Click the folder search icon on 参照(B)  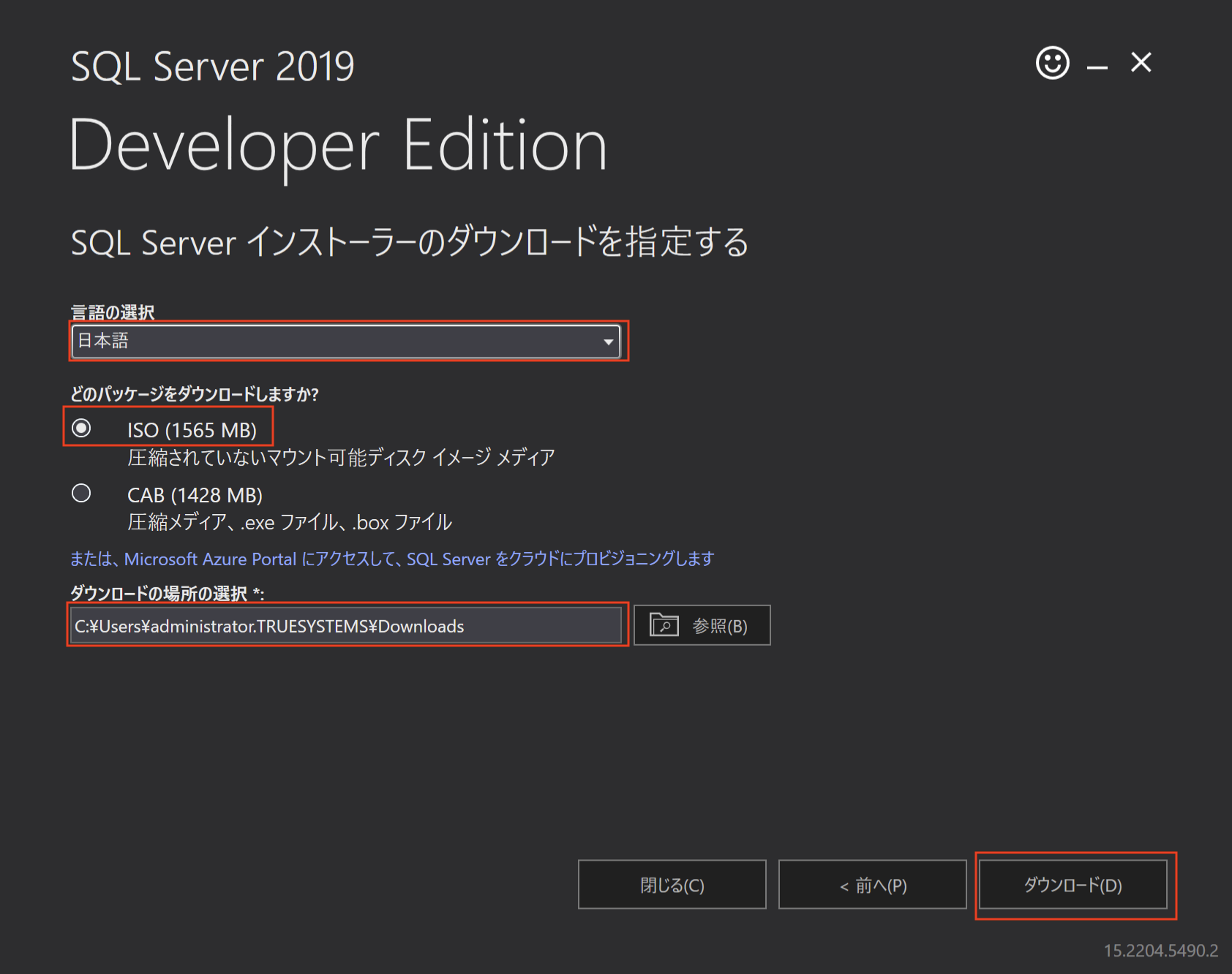click(x=664, y=625)
